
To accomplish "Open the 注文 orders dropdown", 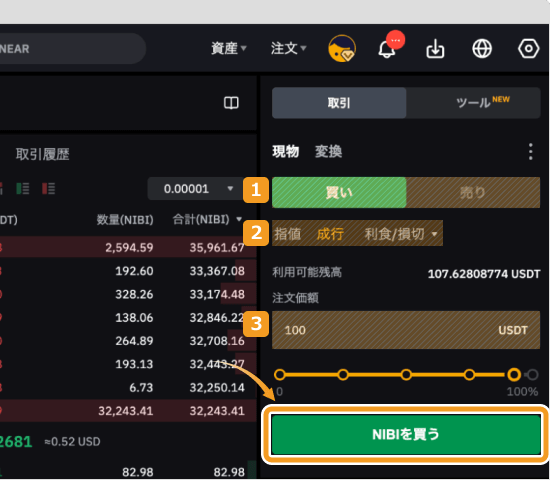I will pyautogui.click(x=288, y=48).
